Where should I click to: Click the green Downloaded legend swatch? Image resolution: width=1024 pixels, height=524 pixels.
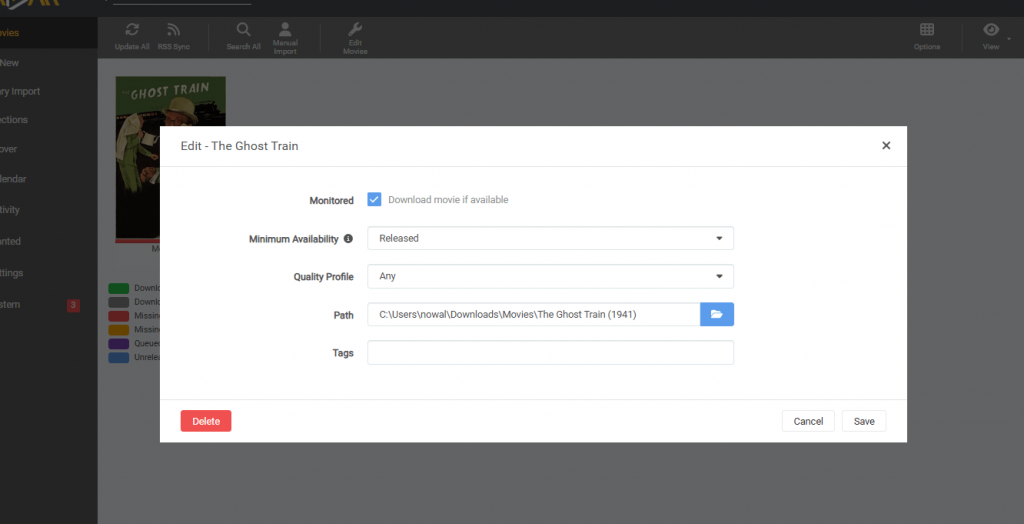point(119,288)
